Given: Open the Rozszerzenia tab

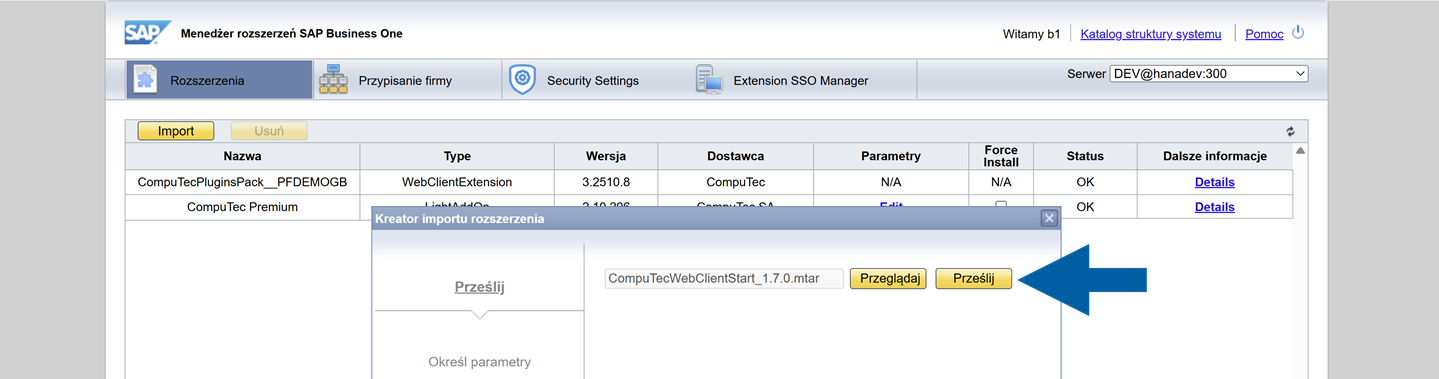Looking at the screenshot, I should point(220,80).
